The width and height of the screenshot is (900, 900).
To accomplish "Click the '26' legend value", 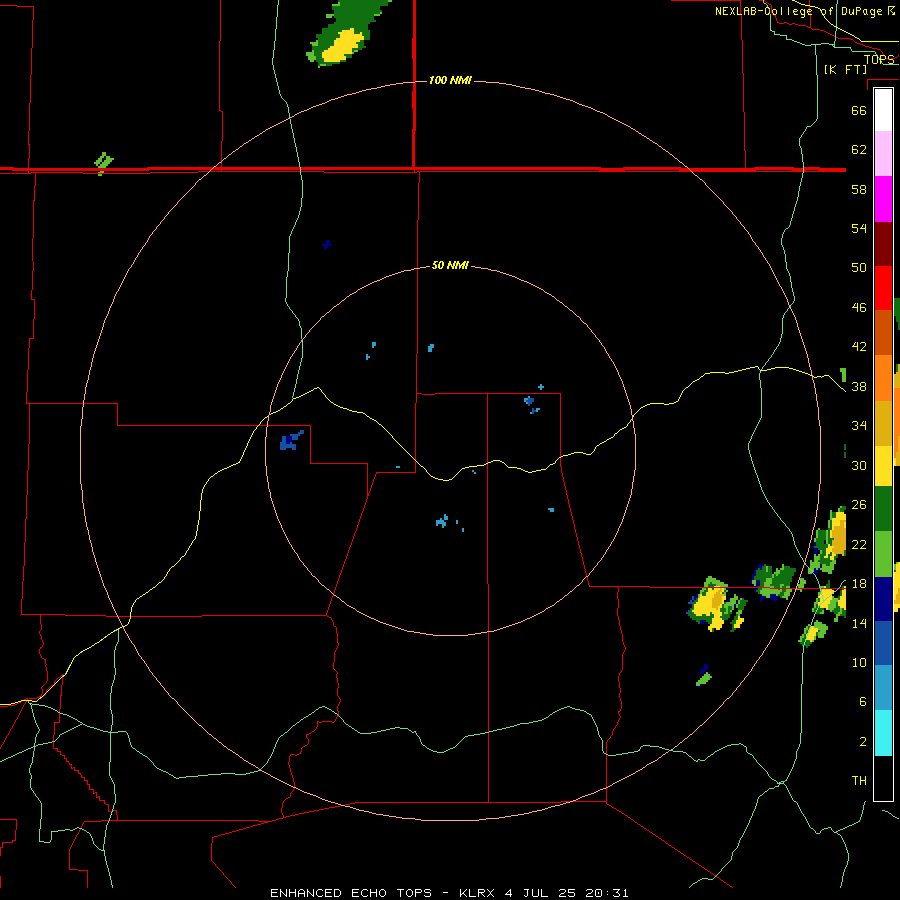I will [x=859, y=505].
